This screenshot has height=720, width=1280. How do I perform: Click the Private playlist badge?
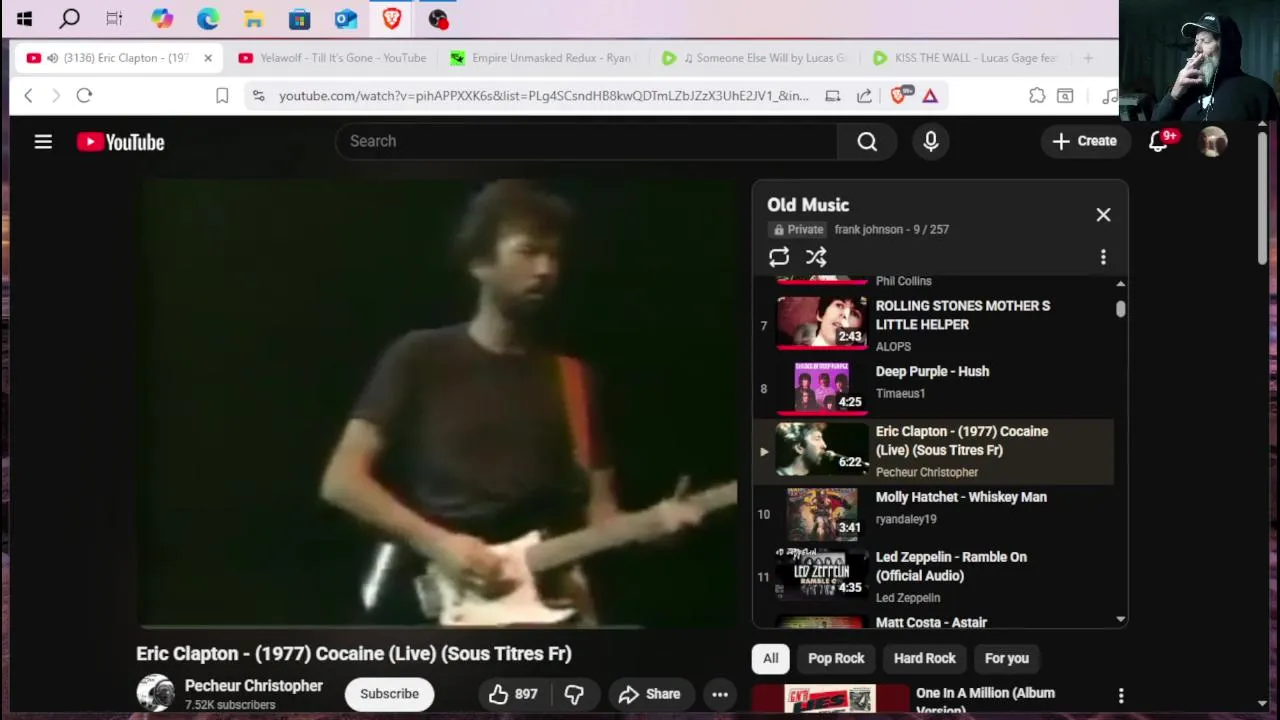tap(798, 229)
